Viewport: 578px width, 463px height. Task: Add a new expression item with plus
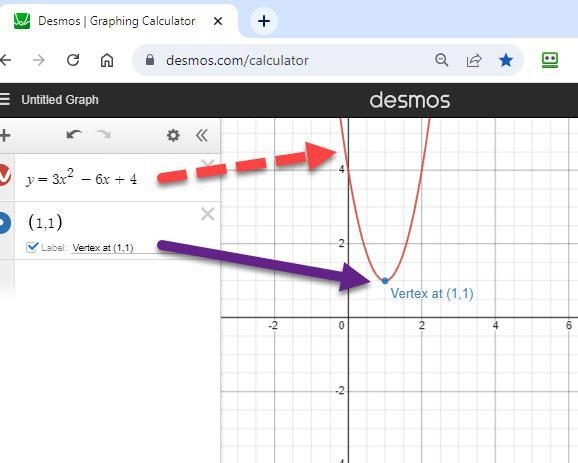[x=5, y=136]
